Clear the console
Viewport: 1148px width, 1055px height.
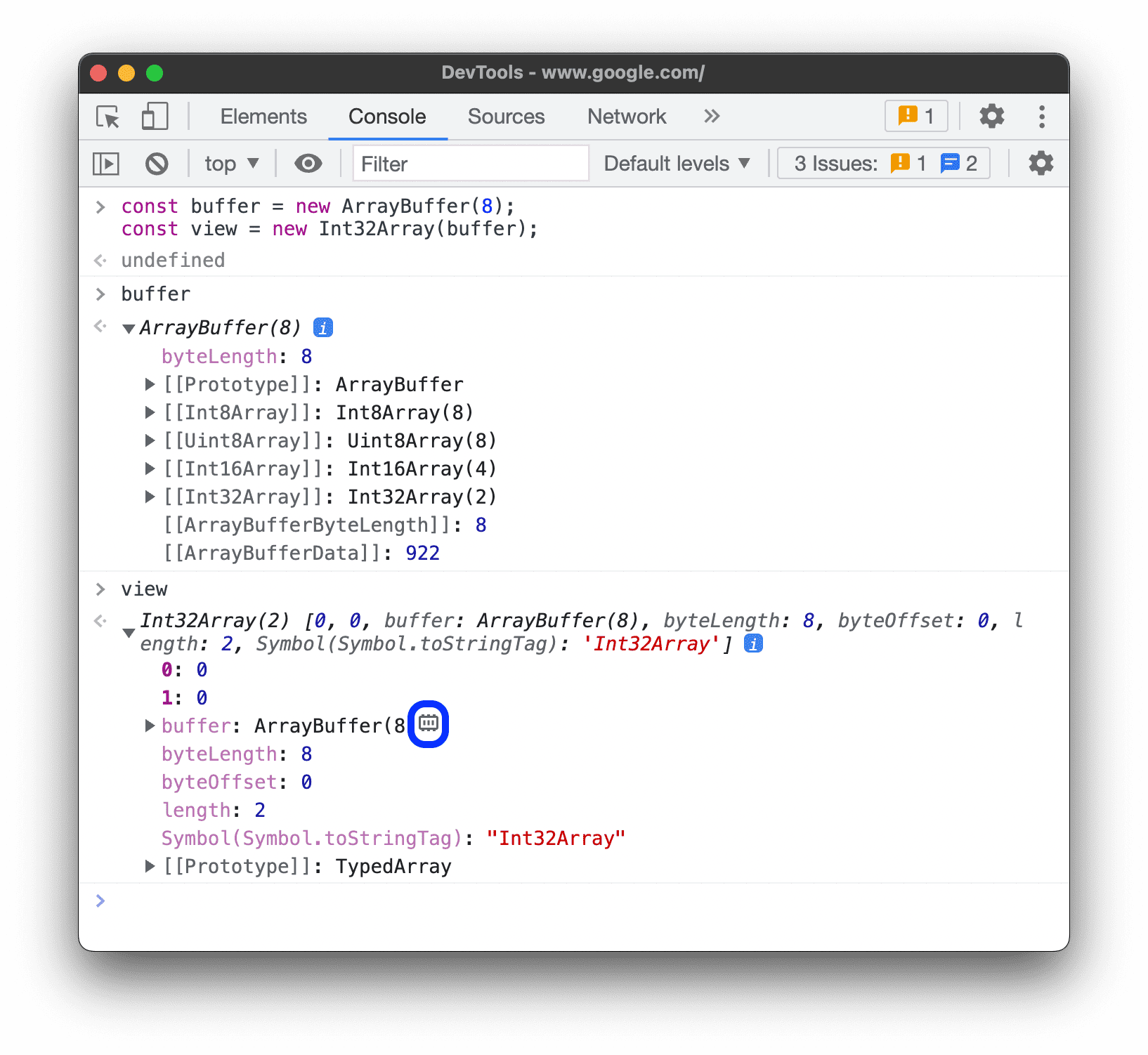157,163
